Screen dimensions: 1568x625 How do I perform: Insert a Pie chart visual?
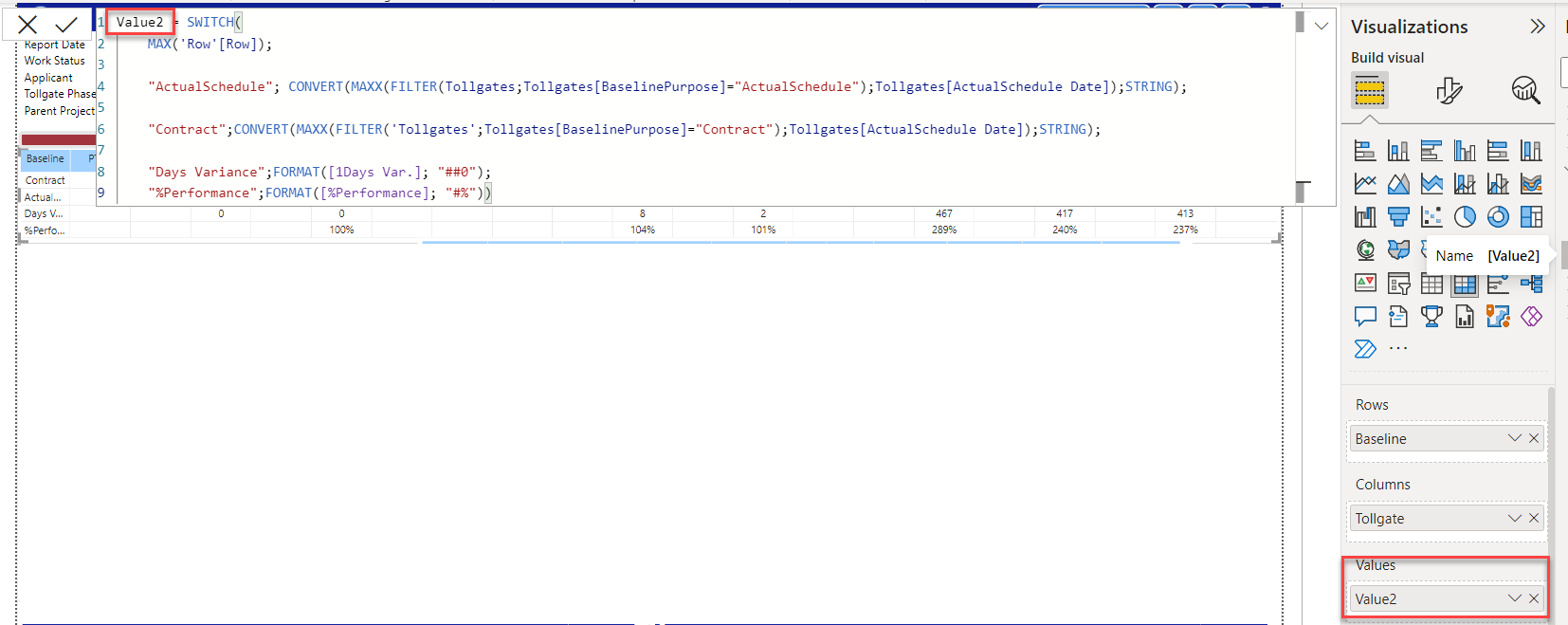pyautogui.click(x=1465, y=217)
